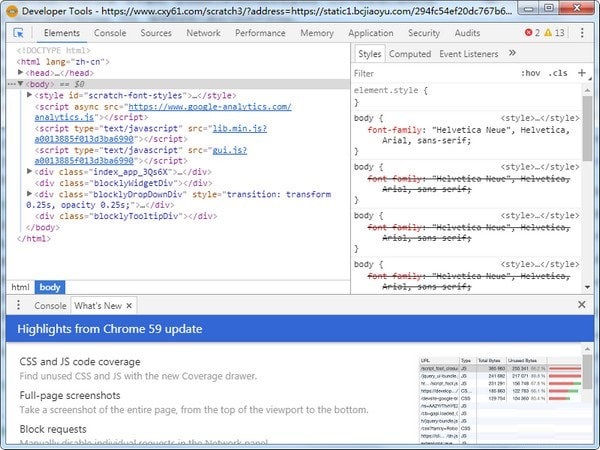Activate the inspect element picker icon

(x=18, y=33)
